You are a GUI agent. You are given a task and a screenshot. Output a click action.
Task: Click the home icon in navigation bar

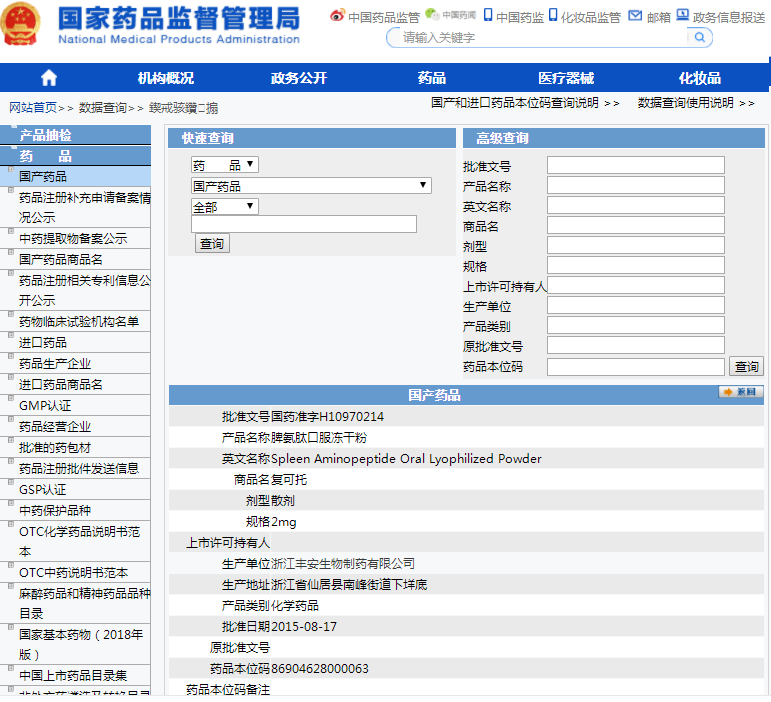49,78
